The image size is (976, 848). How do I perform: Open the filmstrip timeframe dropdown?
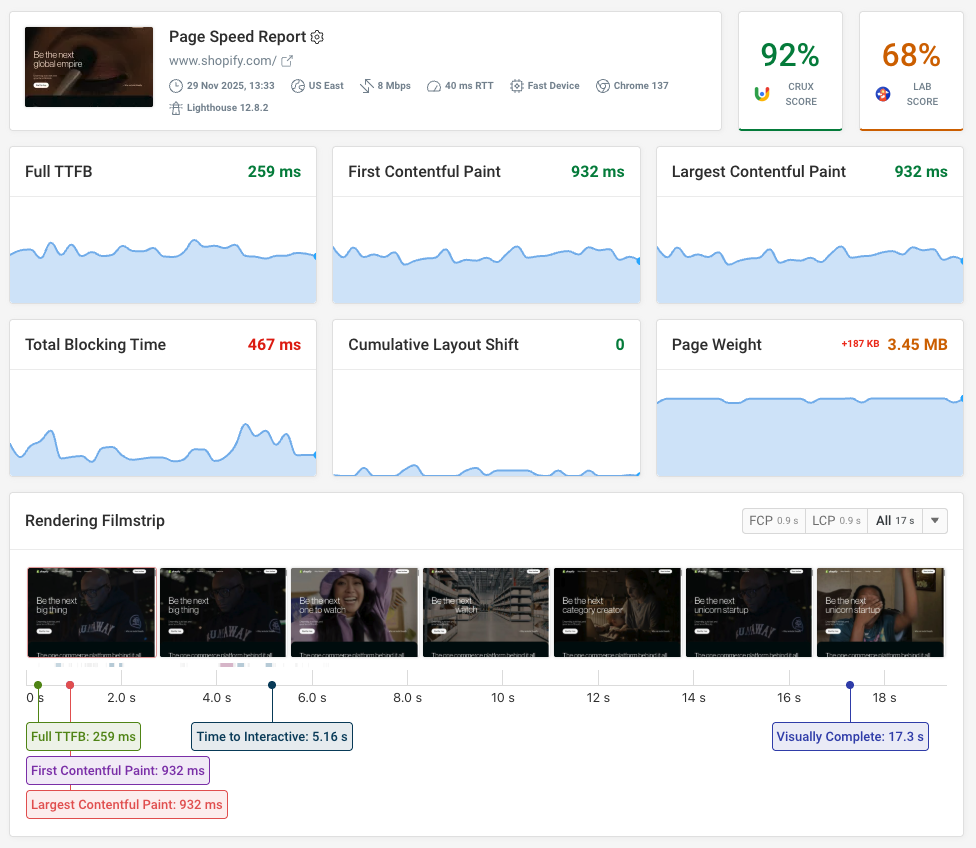[934, 520]
